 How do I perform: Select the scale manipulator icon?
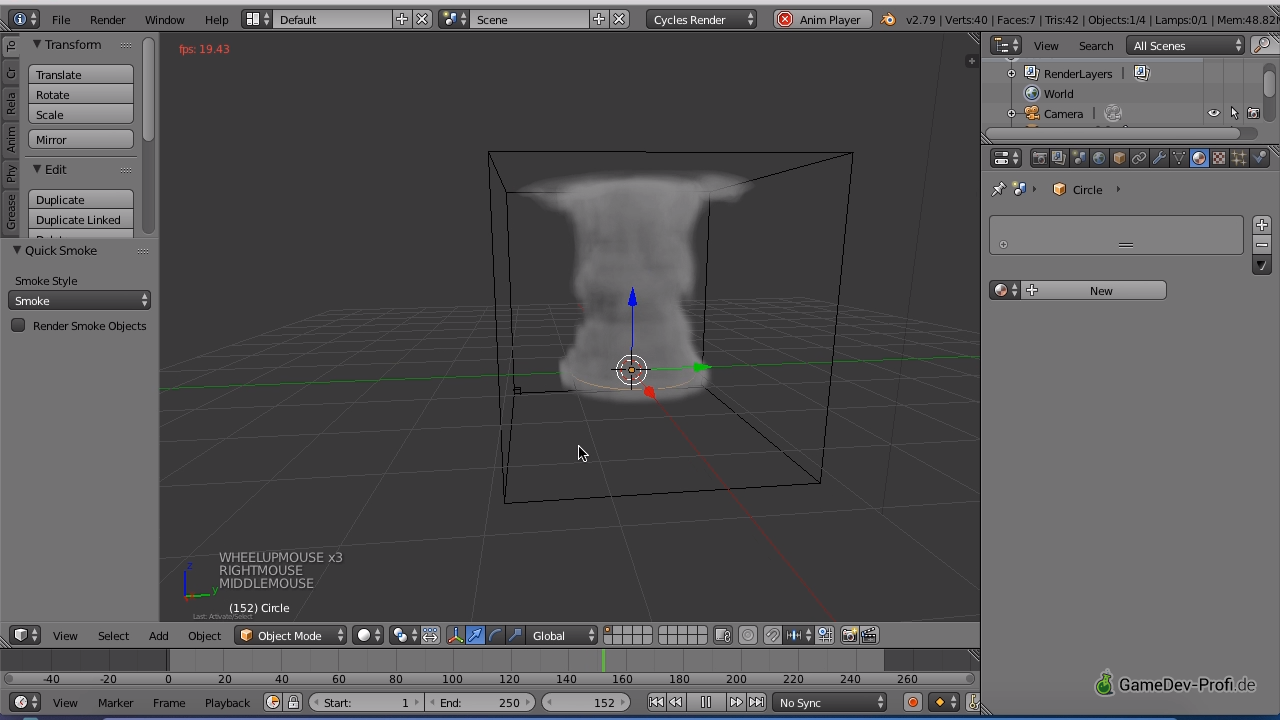pos(515,635)
